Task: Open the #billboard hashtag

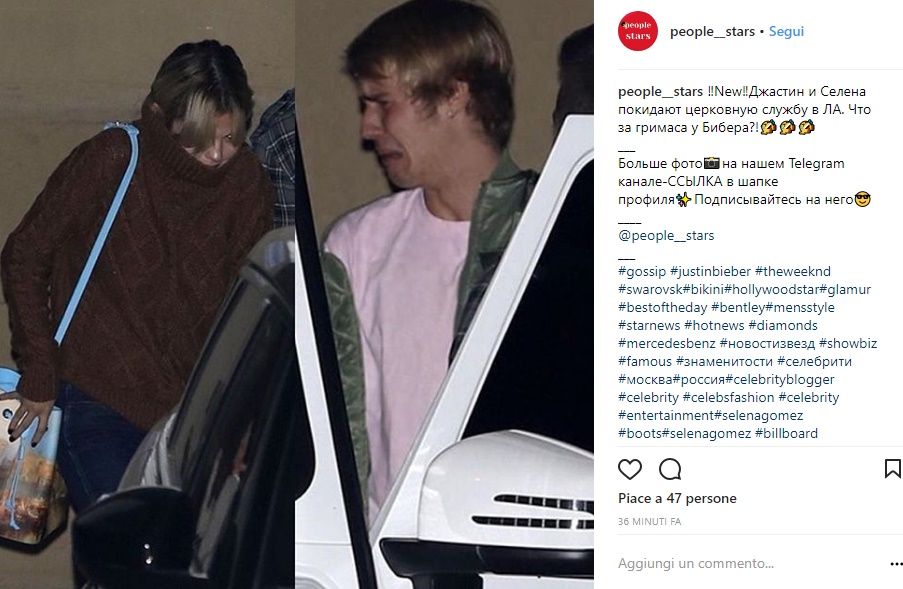Action: click(786, 434)
